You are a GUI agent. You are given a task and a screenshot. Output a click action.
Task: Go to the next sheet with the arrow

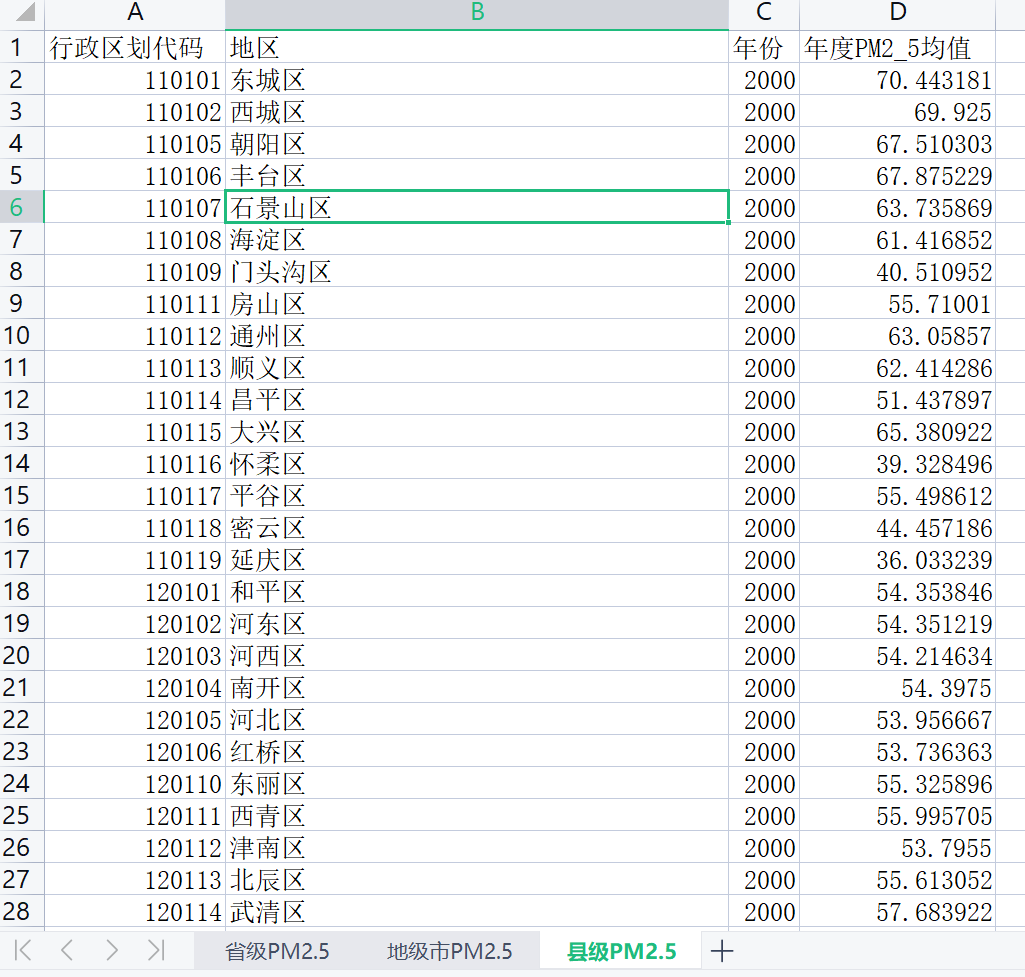(112, 950)
